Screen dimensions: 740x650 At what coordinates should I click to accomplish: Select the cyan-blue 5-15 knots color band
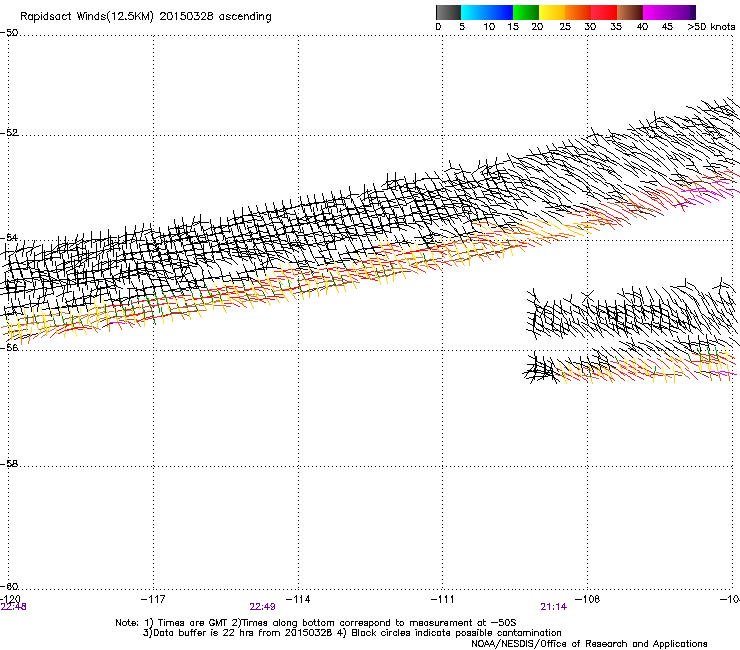(x=487, y=12)
